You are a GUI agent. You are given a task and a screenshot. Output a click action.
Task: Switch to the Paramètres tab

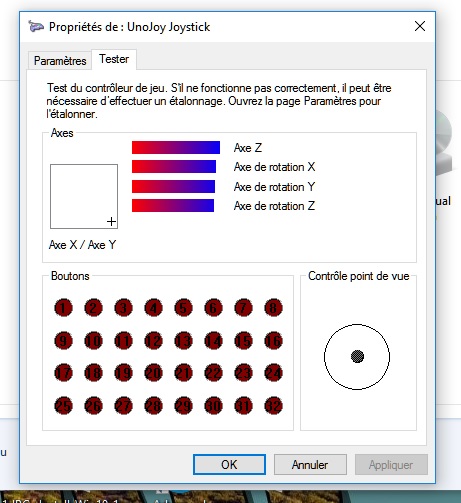click(60, 61)
